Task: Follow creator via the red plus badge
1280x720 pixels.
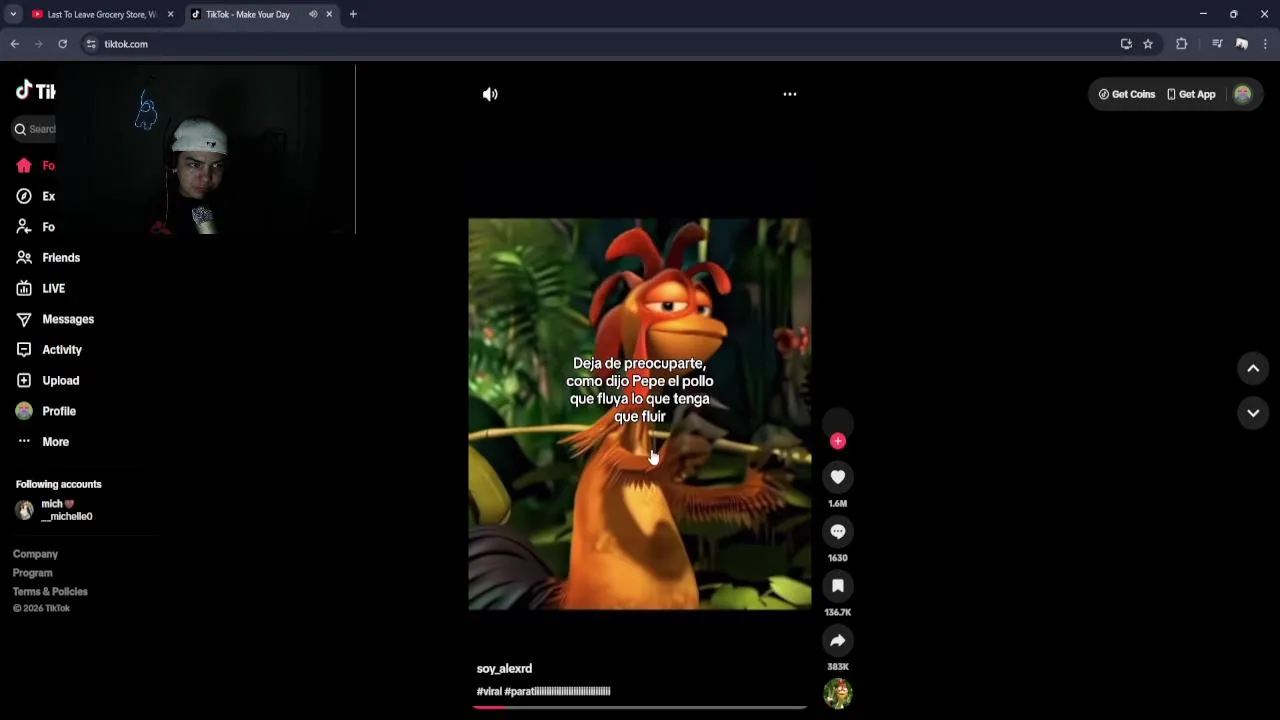Action: [838, 441]
